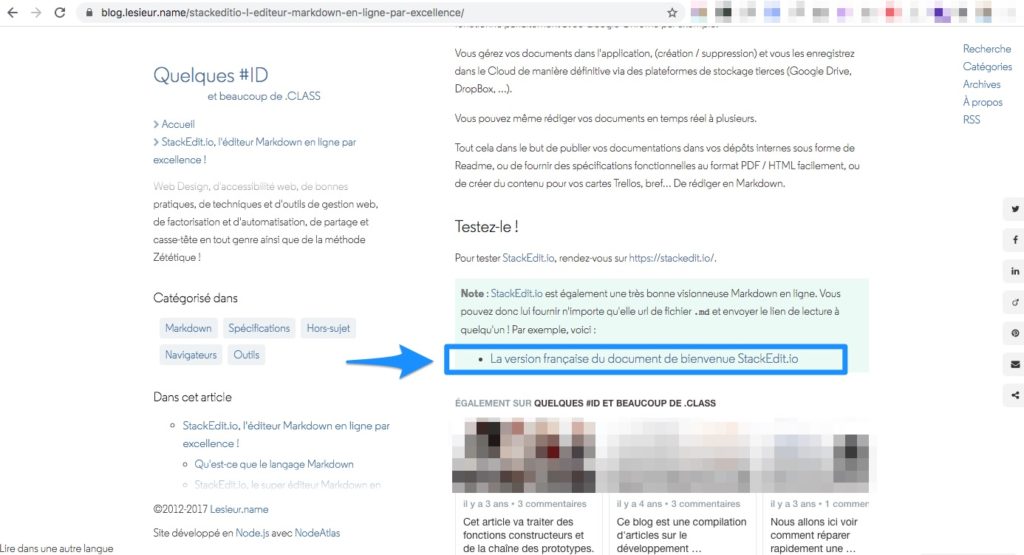This screenshot has width=1024, height=555.
Task: Open the Lesieur.name footer link
Action: click(239, 509)
